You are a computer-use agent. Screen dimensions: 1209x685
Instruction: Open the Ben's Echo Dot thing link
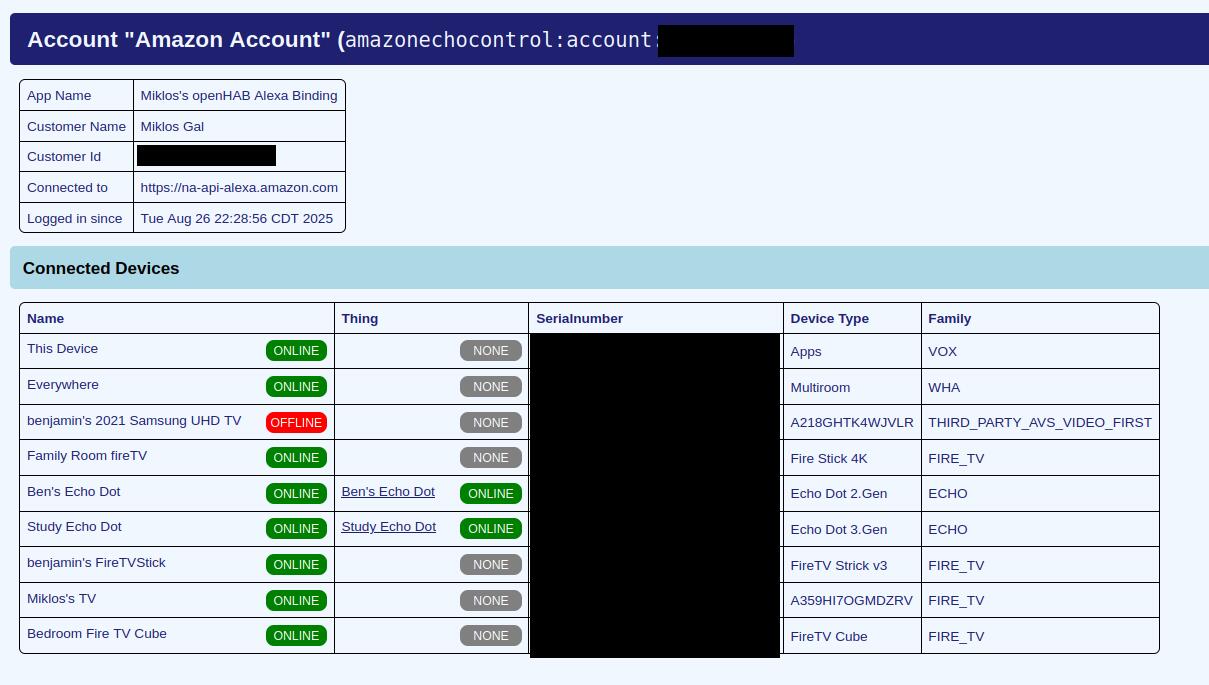(388, 492)
